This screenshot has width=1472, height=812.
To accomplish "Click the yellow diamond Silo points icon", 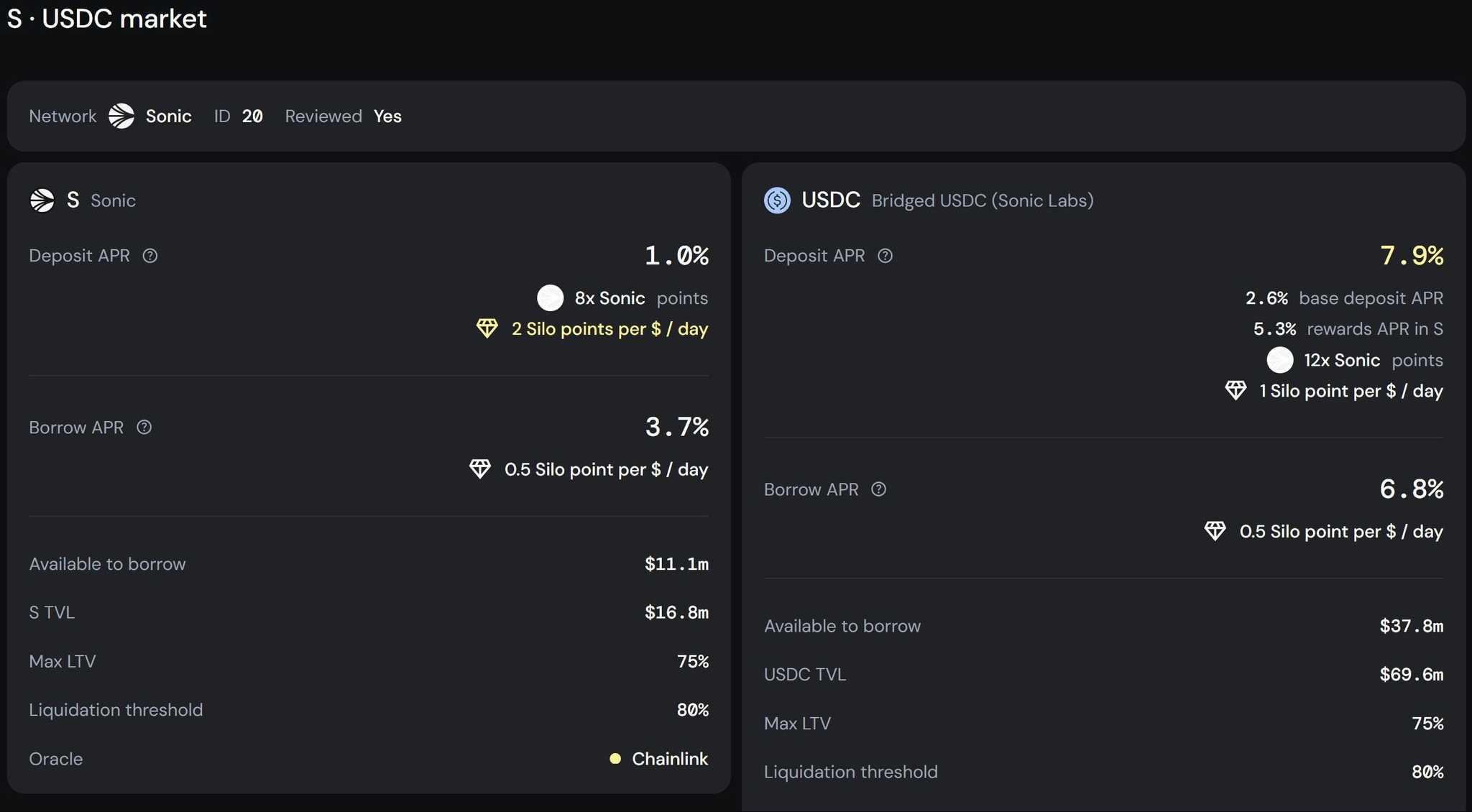I will pyautogui.click(x=487, y=329).
